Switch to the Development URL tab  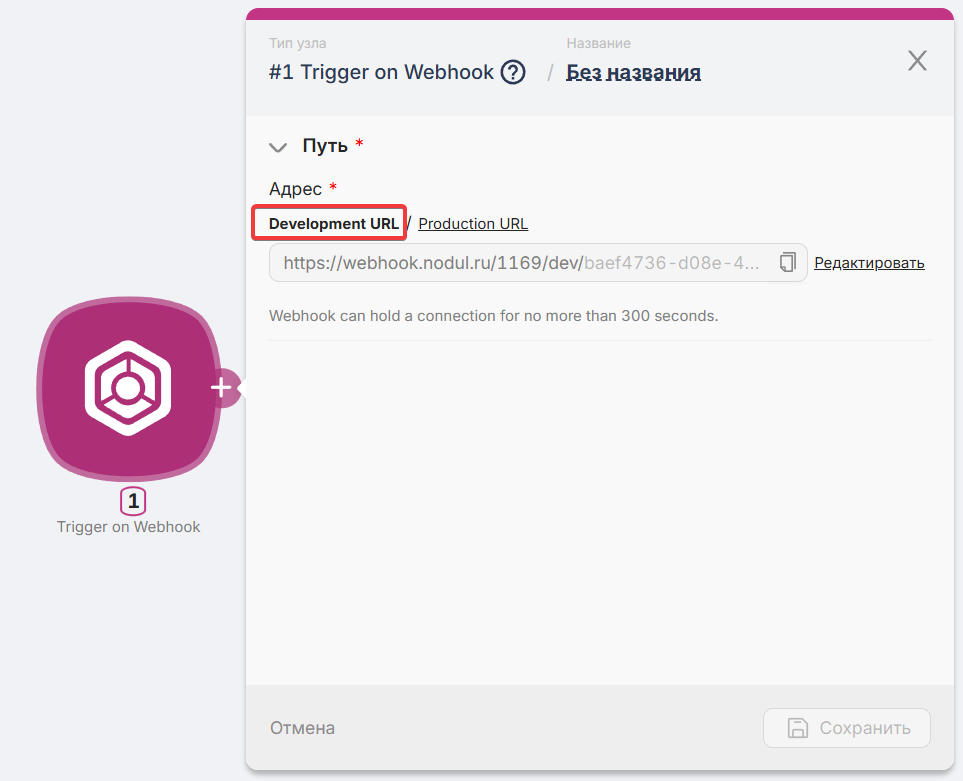click(333, 224)
